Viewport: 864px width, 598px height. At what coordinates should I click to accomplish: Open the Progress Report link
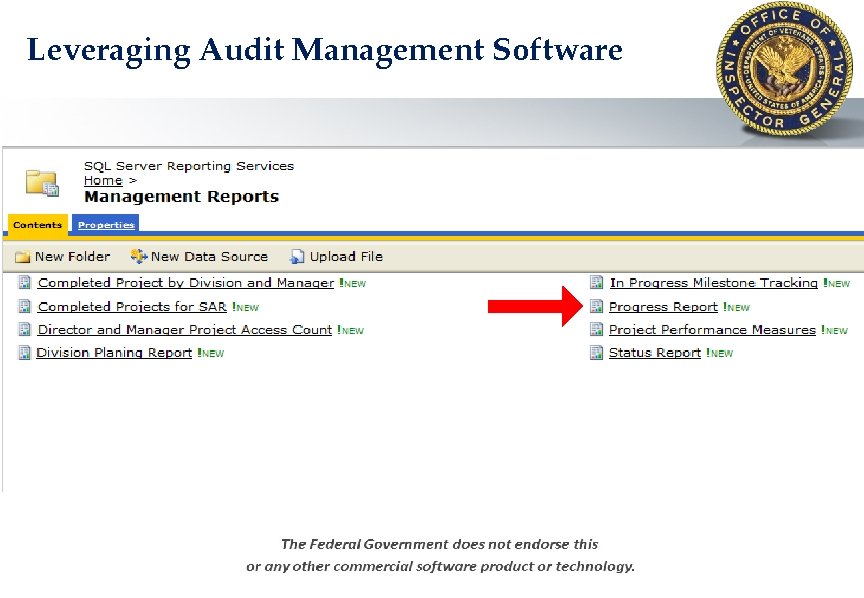(663, 306)
